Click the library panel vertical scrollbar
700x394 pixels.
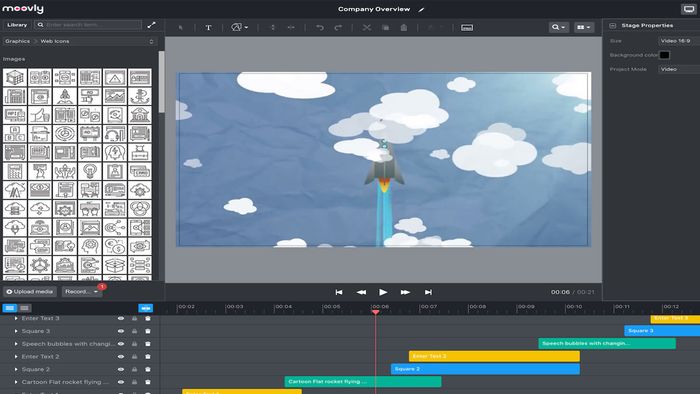(x=161, y=82)
